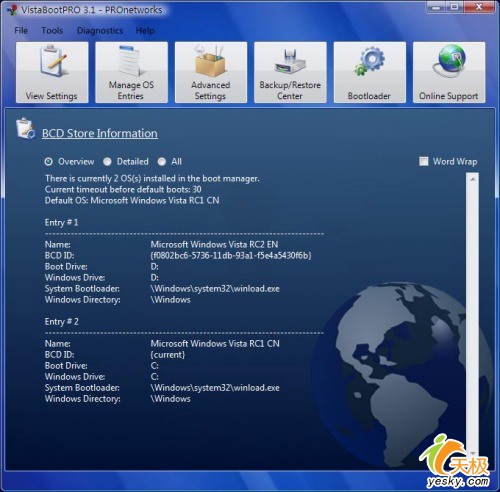The image size is (500, 492).
Task: Click the BCD Store clipboard icon
Action: click(26, 128)
